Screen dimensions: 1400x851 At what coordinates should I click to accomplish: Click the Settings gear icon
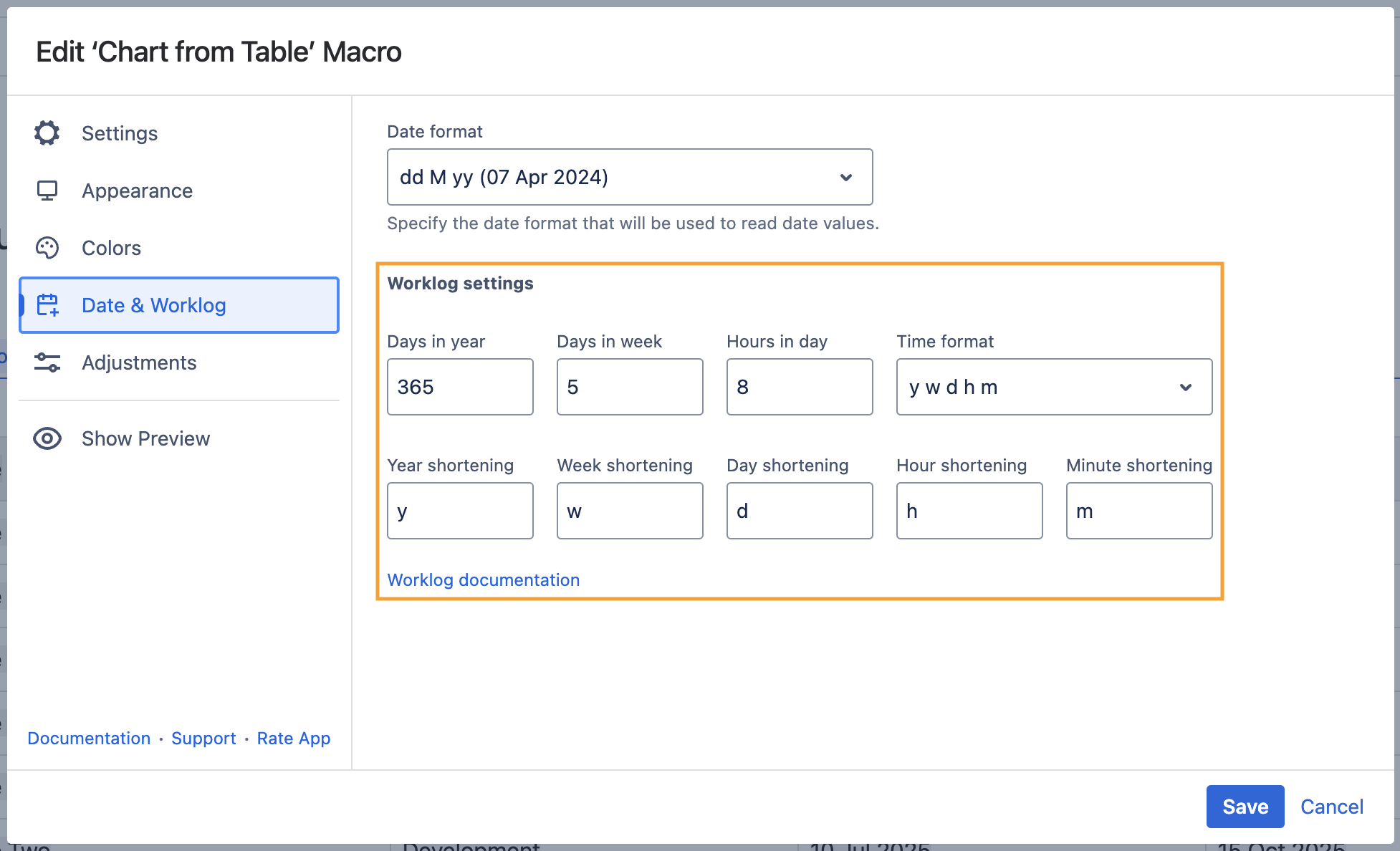point(47,133)
